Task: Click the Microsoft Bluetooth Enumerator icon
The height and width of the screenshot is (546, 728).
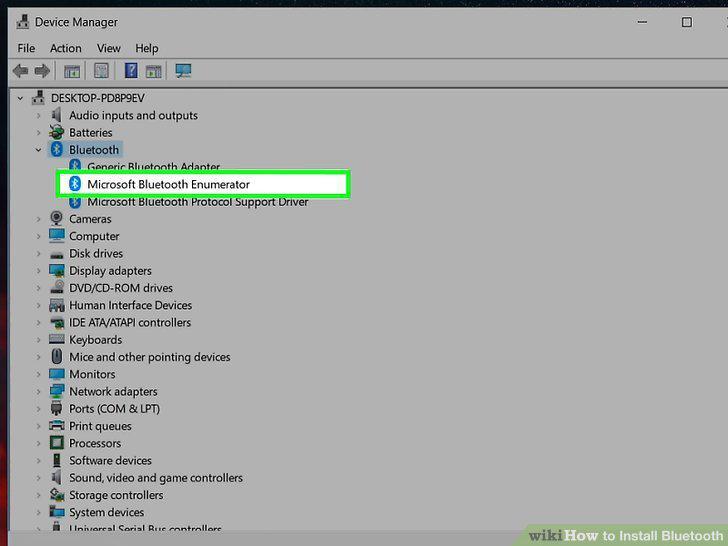Action: point(75,184)
